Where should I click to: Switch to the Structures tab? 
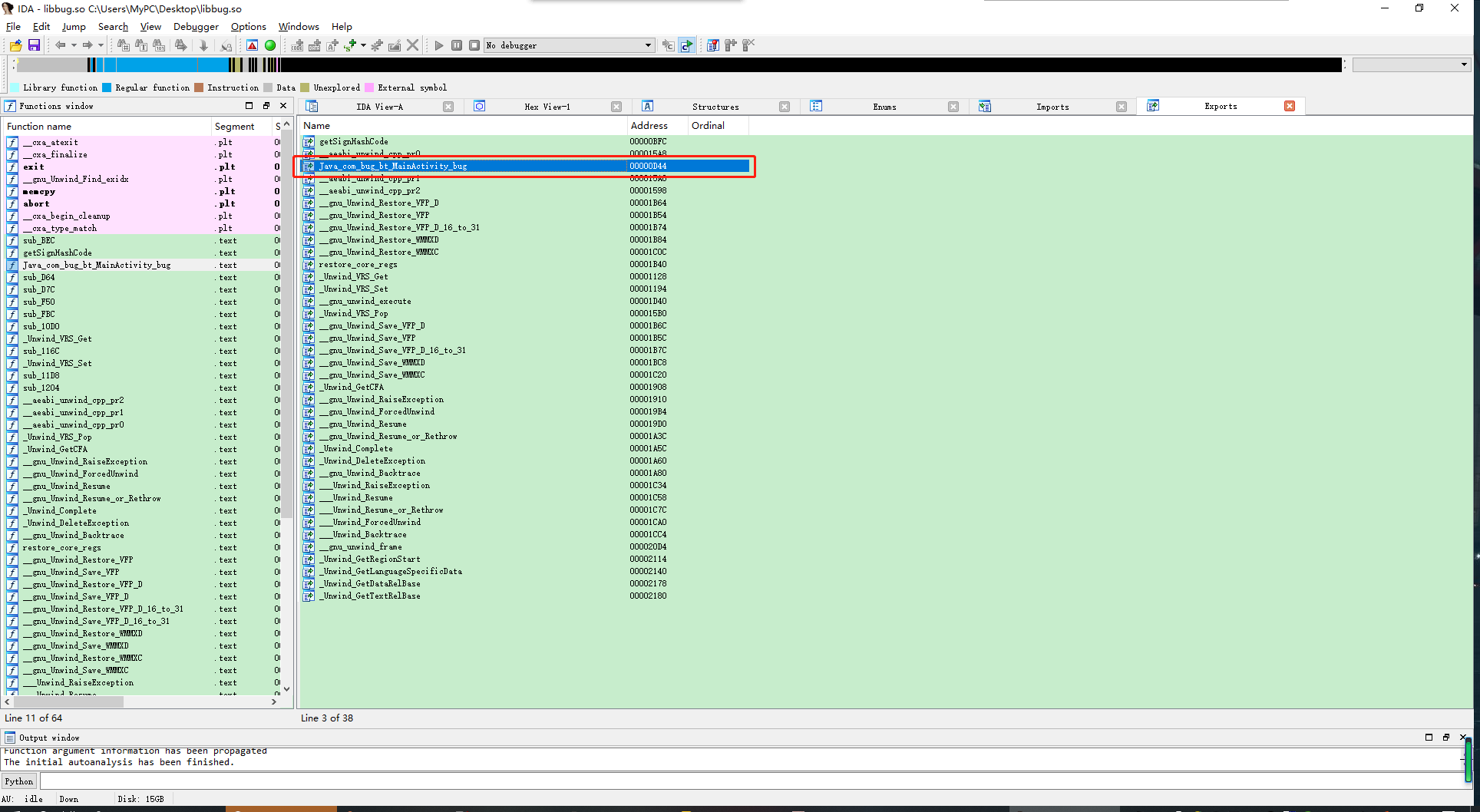[x=715, y=107]
